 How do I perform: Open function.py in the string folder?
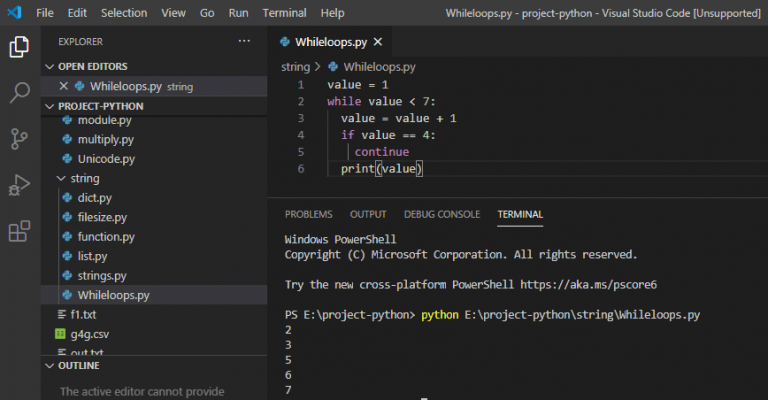pyautogui.click(x=106, y=237)
